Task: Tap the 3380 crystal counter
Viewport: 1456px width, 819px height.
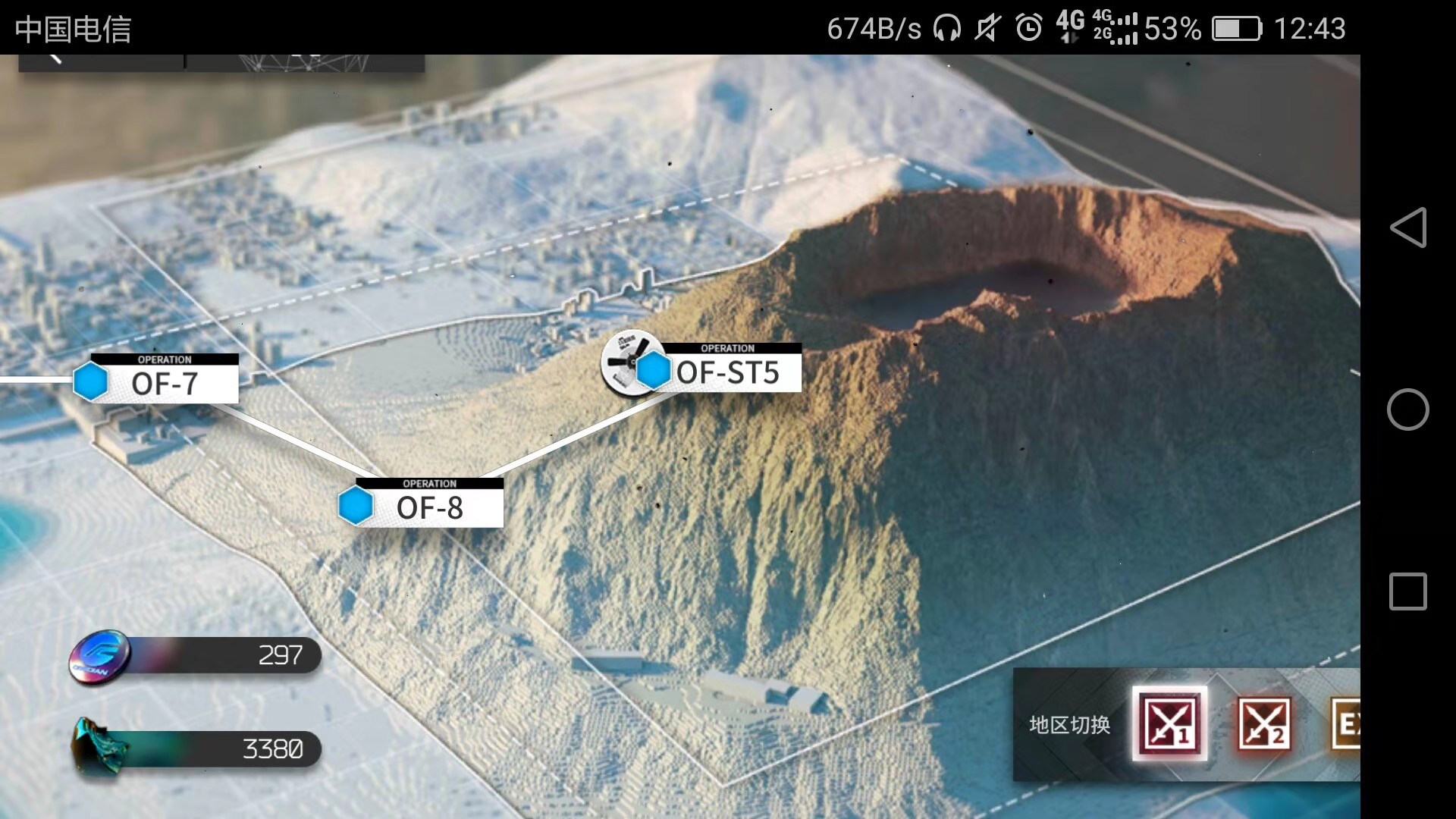Action: 273,749
